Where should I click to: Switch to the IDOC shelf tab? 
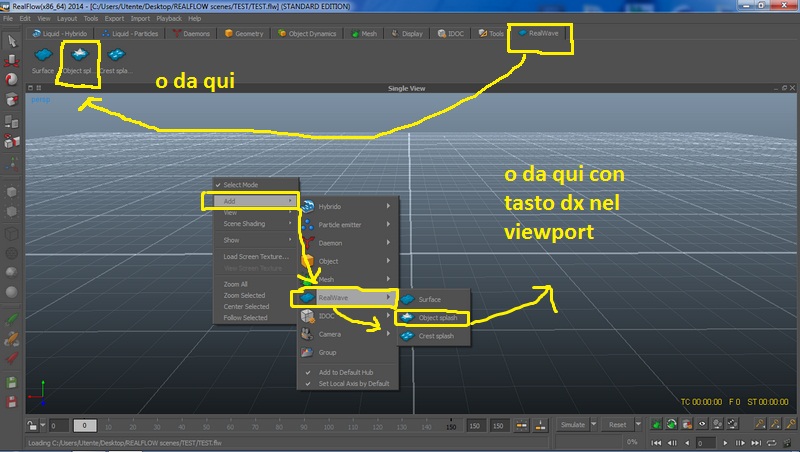(x=451, y=33)
